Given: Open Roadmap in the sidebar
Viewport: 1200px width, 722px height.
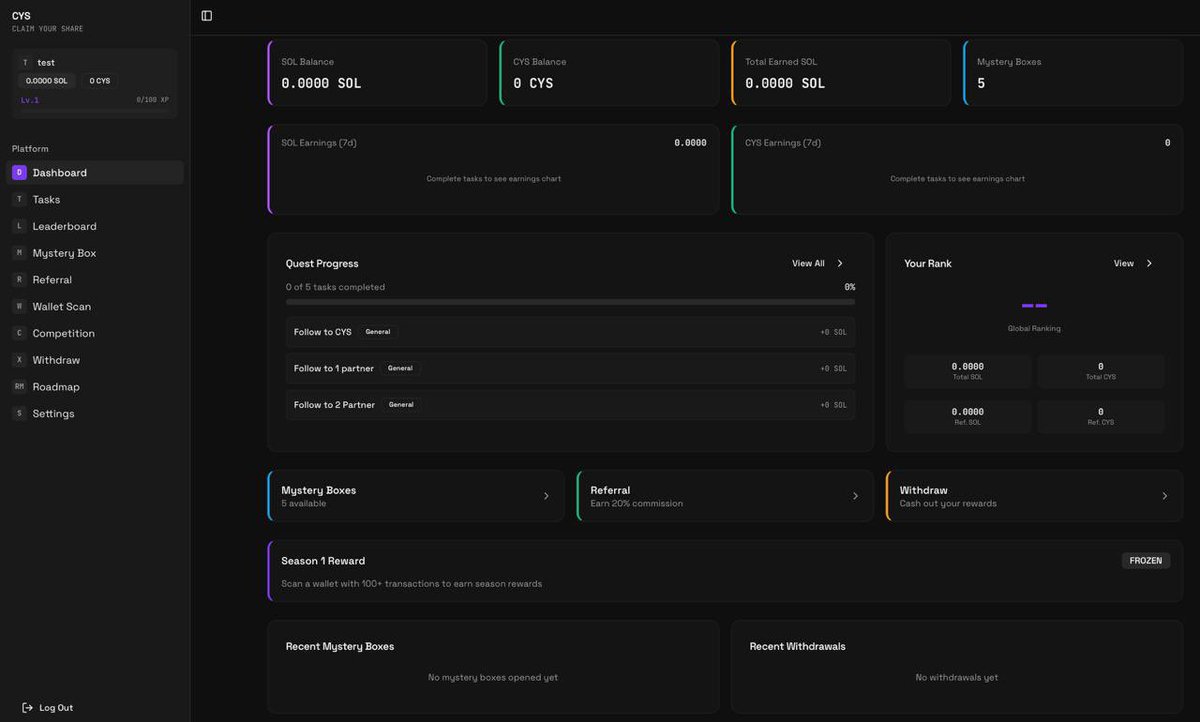Looking at the screenshot, I should tap(95, 387).
